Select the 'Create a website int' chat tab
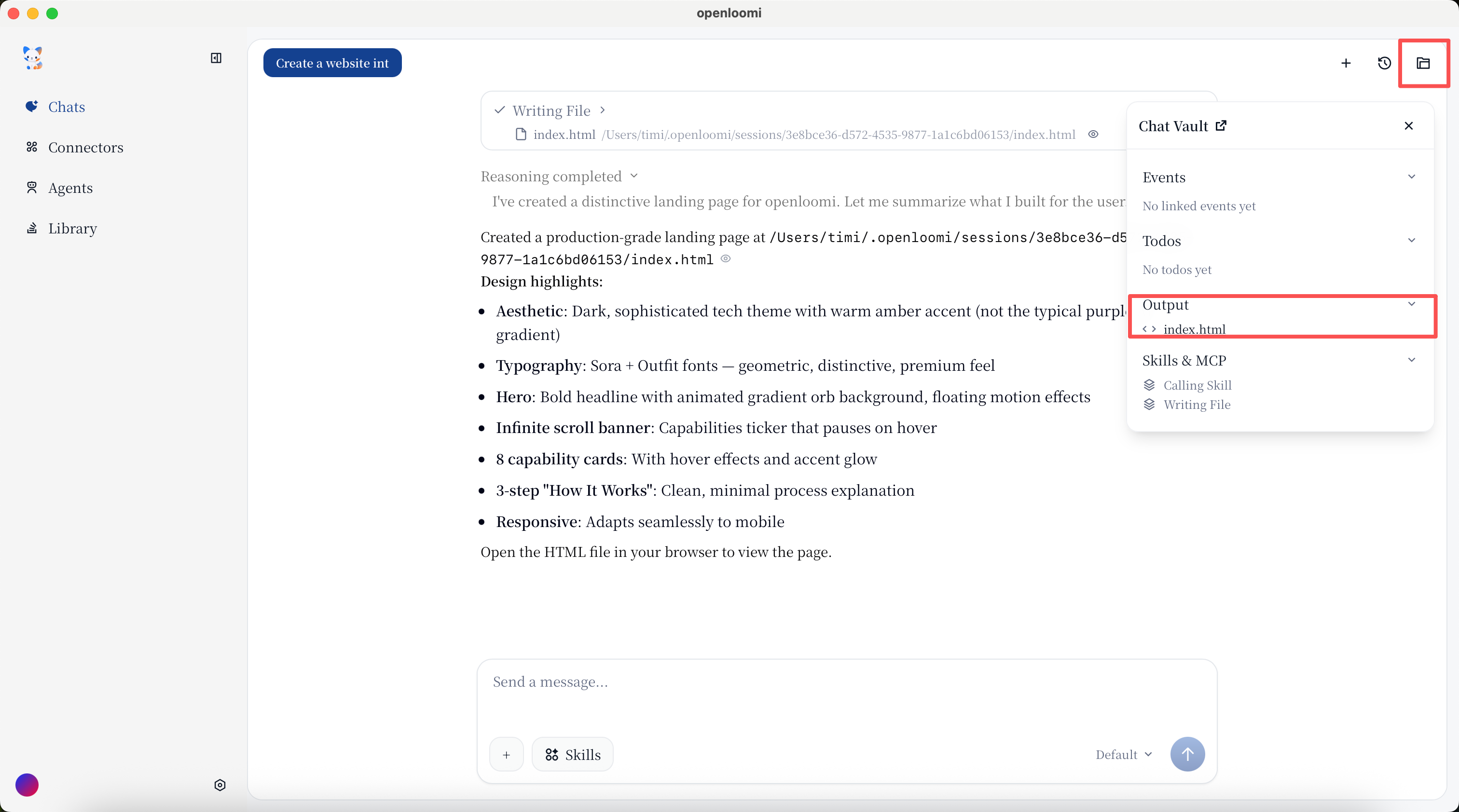Image resolution: width=1459 pixels, height=812 pixels. pos(332,63)
